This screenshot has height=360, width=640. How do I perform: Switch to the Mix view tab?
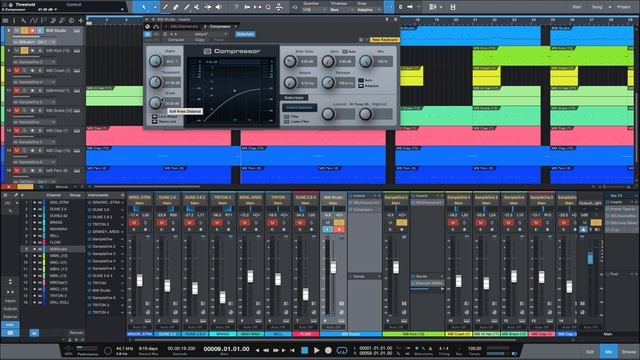(x=609, y=351)
